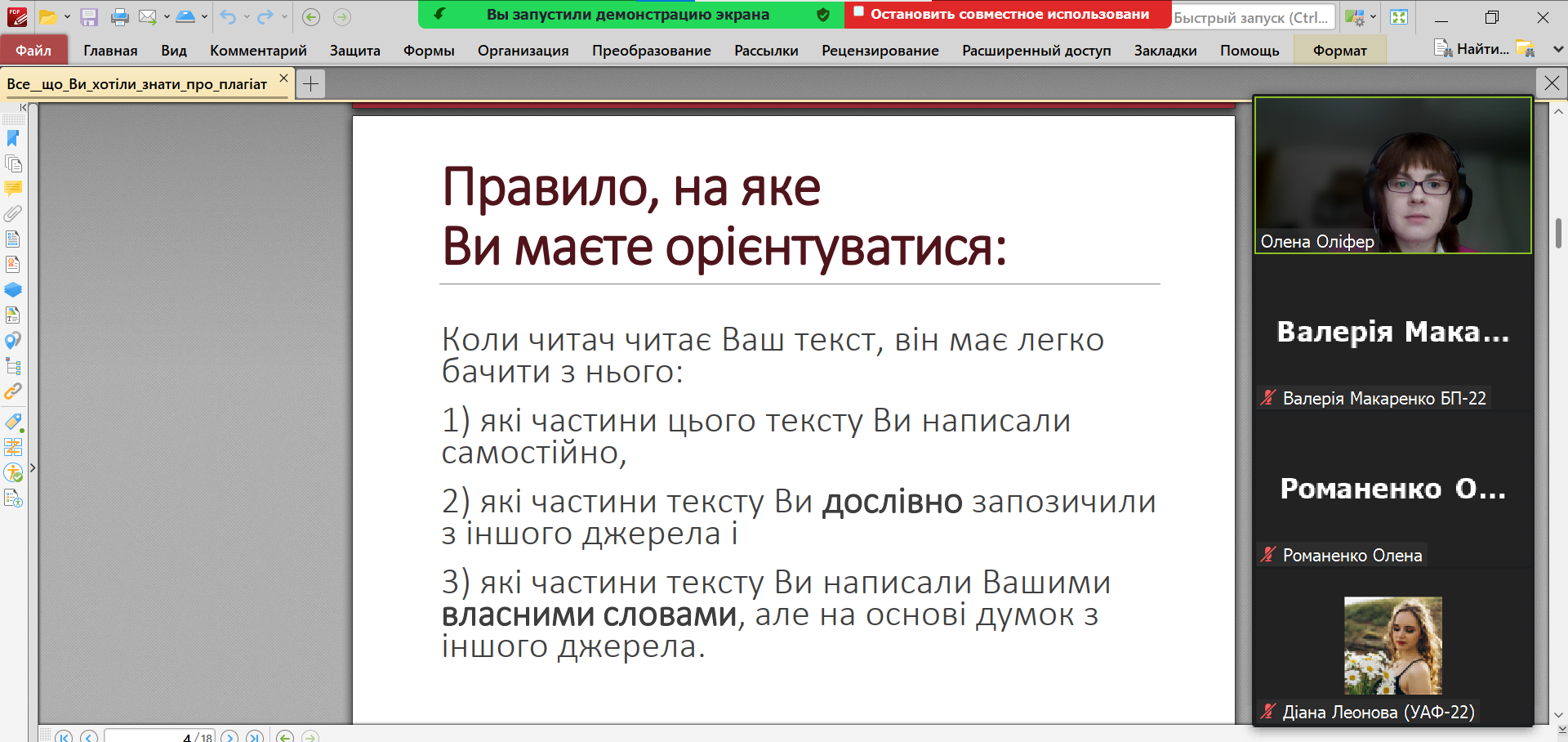
Task: Toggle full screen mode icon at top right
Action: [x=1399, y=17]
